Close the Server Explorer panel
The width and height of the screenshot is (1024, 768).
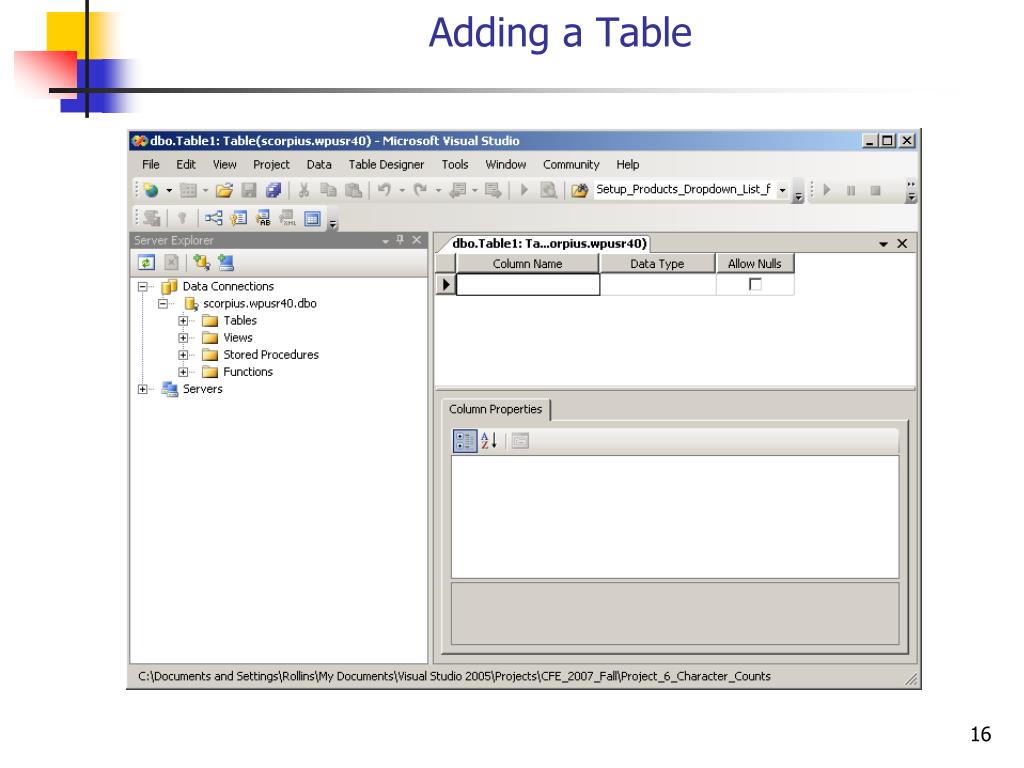[x=417, y=240]
